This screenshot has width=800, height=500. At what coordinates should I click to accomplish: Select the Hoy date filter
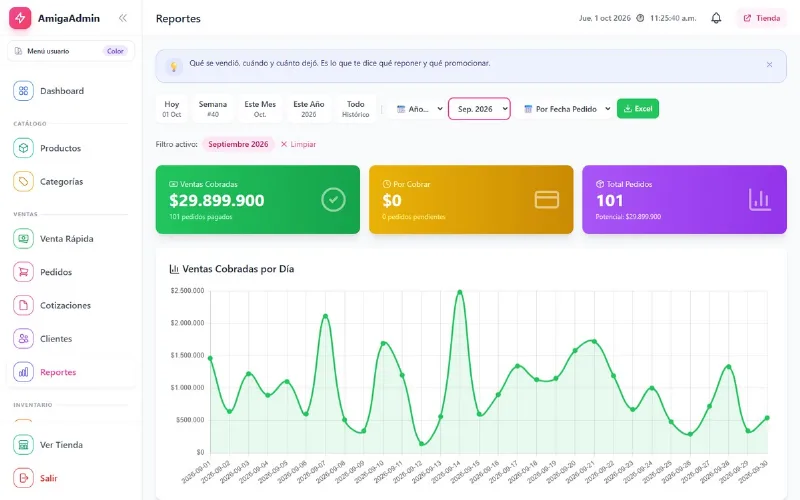[171, 109]
